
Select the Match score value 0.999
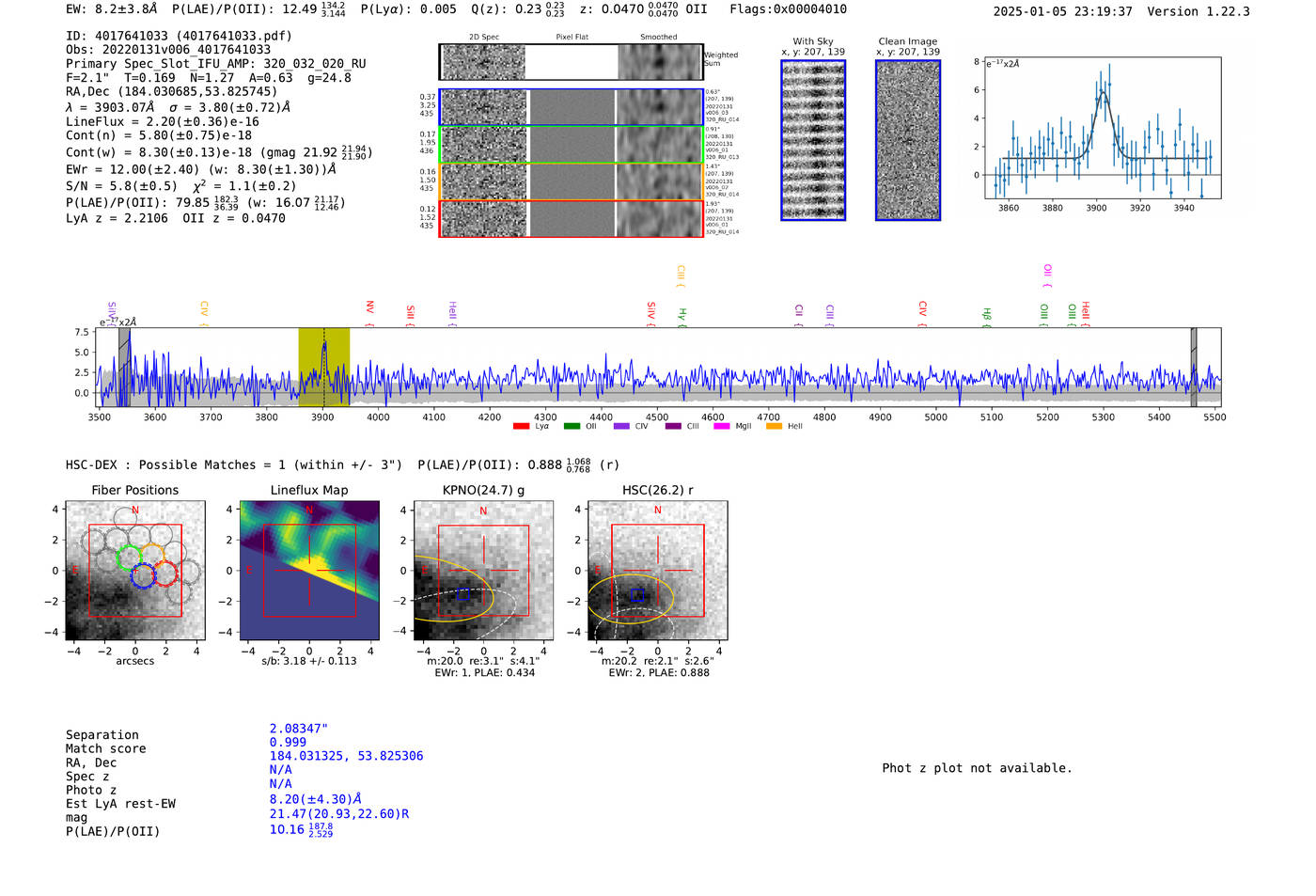coord(288,742)
